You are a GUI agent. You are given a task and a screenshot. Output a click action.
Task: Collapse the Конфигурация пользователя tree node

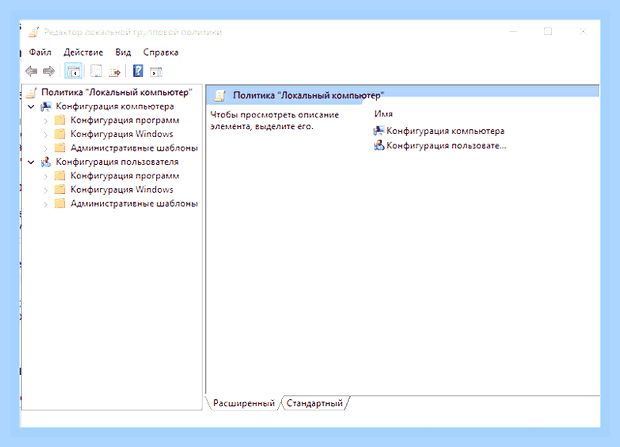click(x=31, y=162)
